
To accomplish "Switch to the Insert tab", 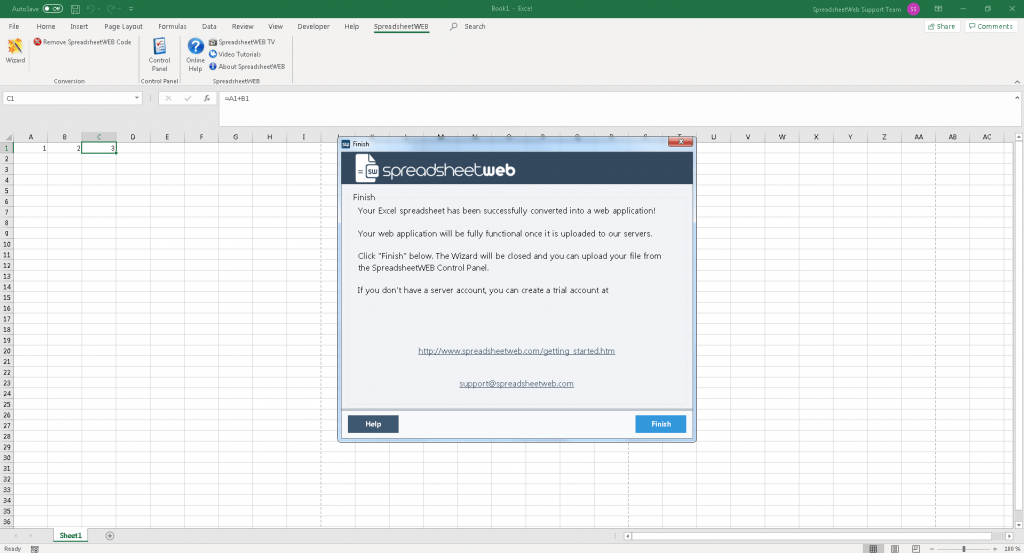I will click(x=79, y=26).
